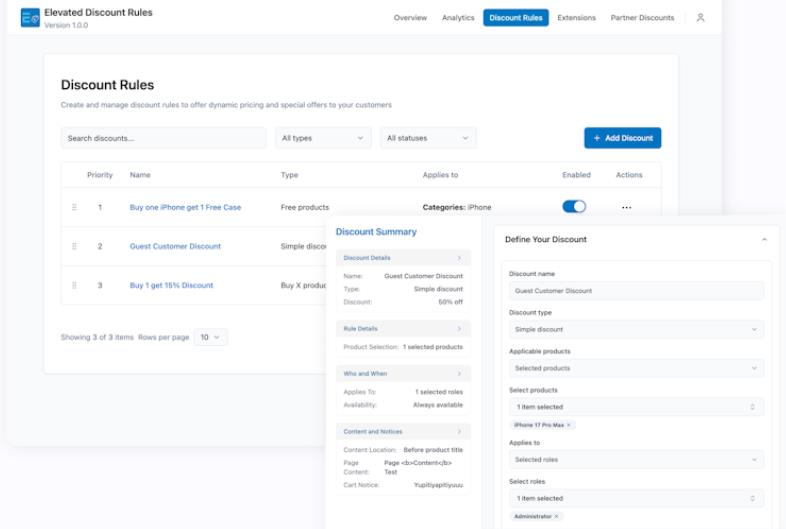This screenshot has height=529, width=786.
Task: Click the Search discounts input field
Action: tap(163, 138)
